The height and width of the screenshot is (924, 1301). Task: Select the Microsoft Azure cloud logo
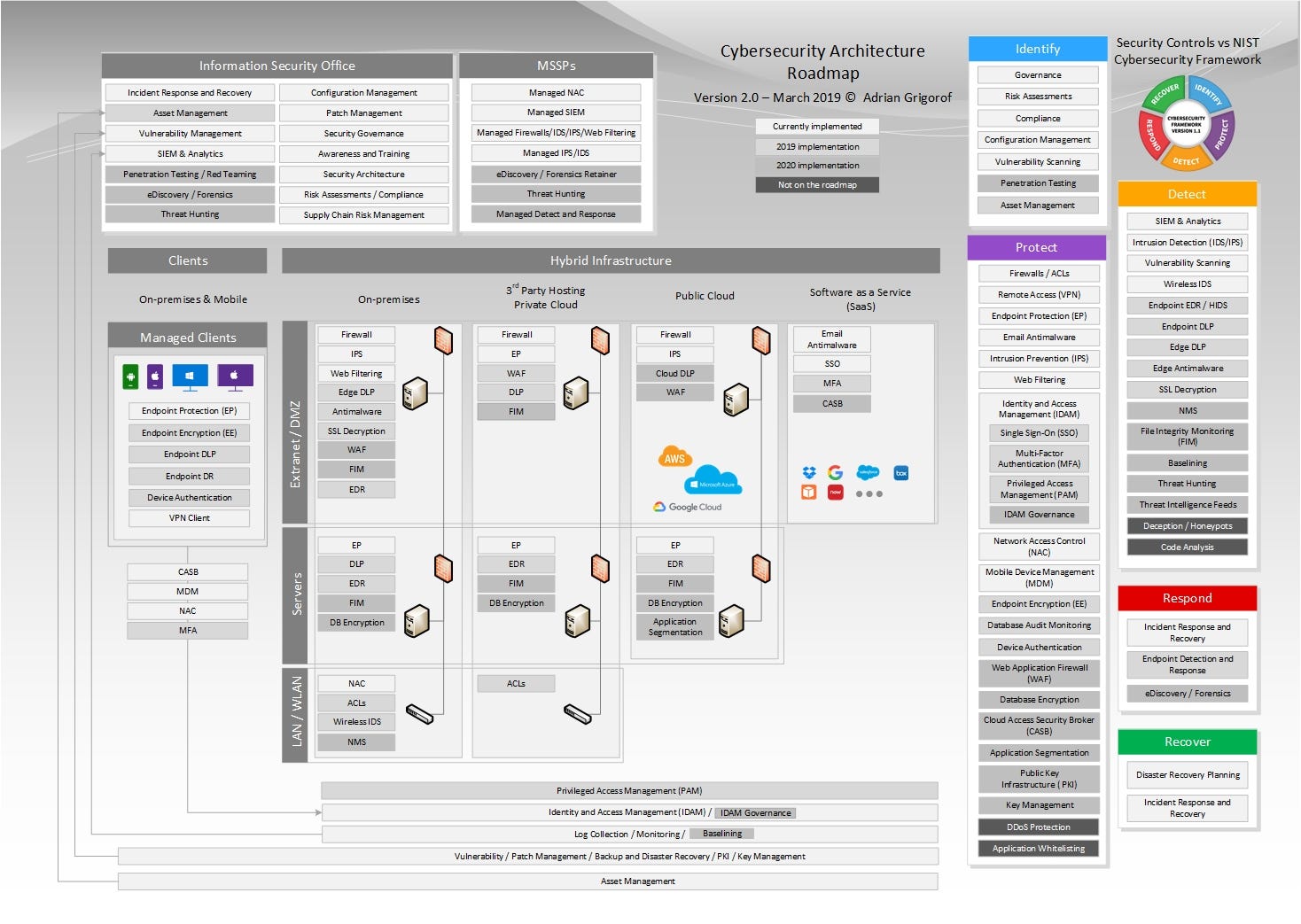714,480
